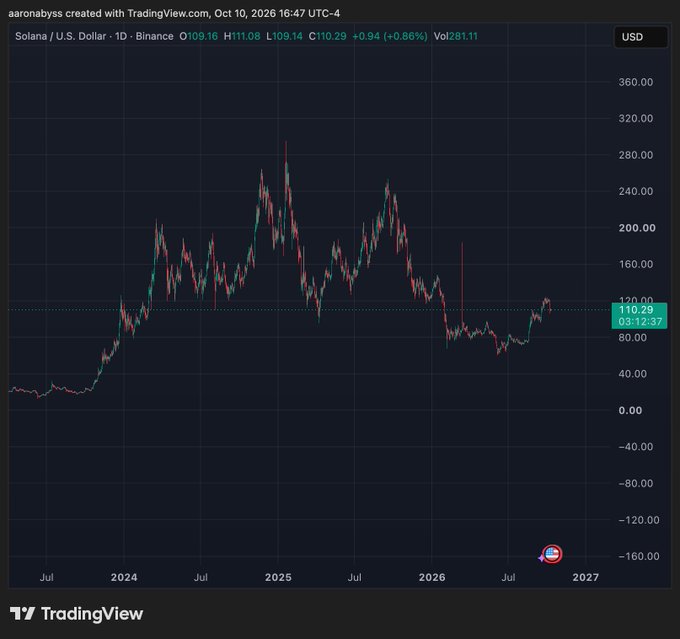This screenshot has height=639, width=680.
Task: Click the high value H111.08
Action: pyautogui.click(x=242, y=36)
